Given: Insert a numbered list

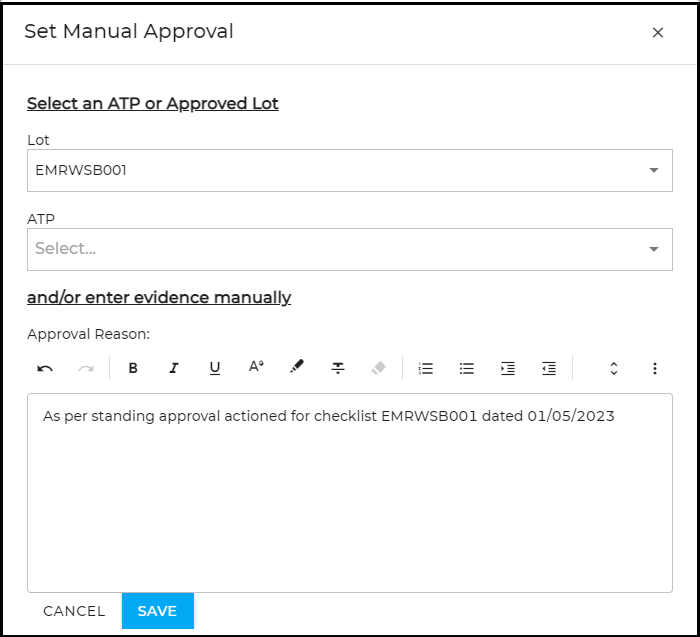Looking at the screenshot, I should click(426, 368).
